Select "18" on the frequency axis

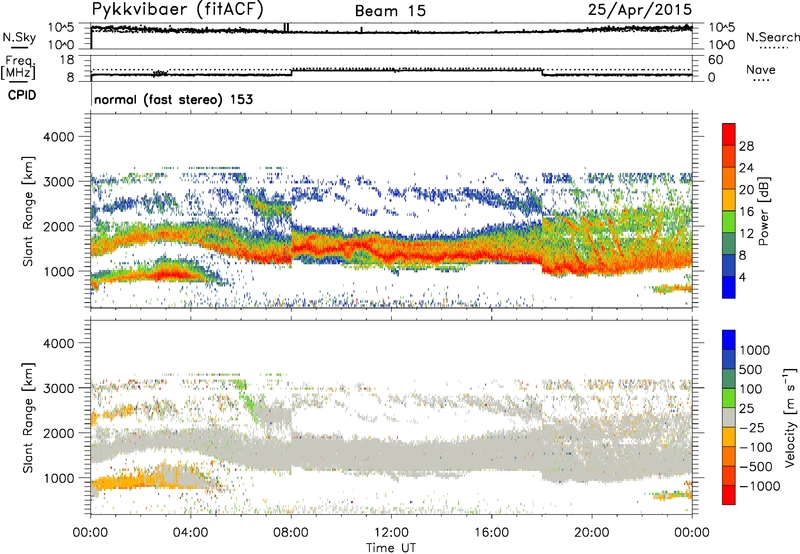click(x=67, y=60)
